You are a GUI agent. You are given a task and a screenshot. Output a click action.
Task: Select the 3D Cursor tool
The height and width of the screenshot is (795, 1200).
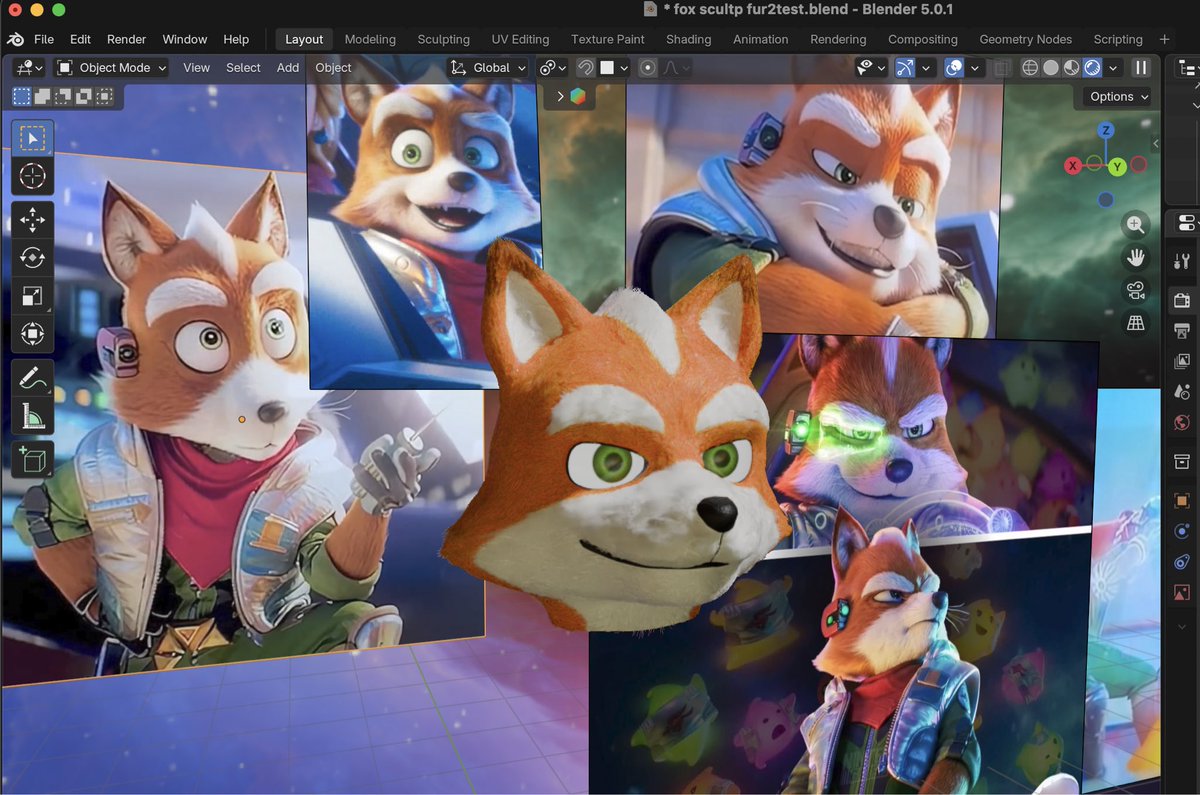(33, 177)
